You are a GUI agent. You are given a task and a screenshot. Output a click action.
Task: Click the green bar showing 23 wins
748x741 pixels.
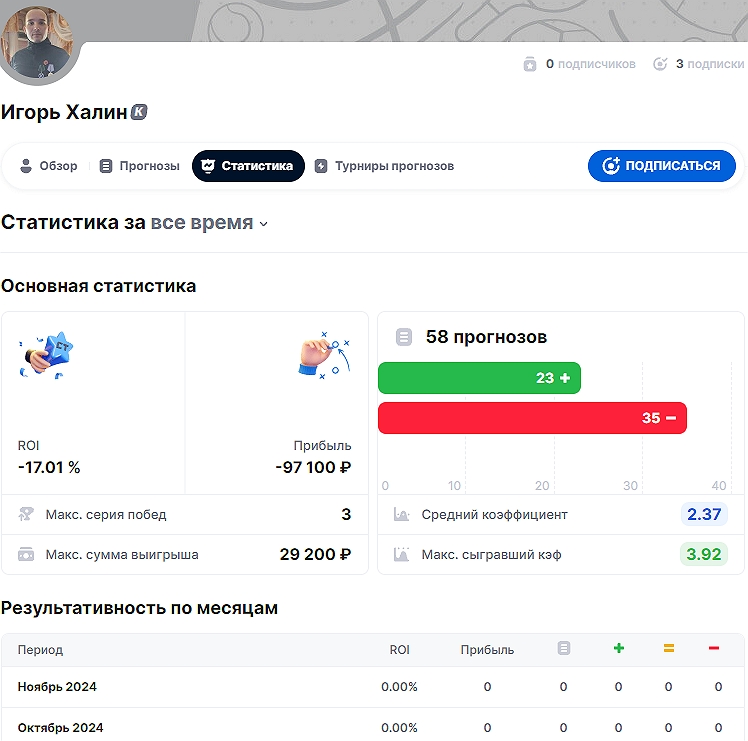click(479, 378)
